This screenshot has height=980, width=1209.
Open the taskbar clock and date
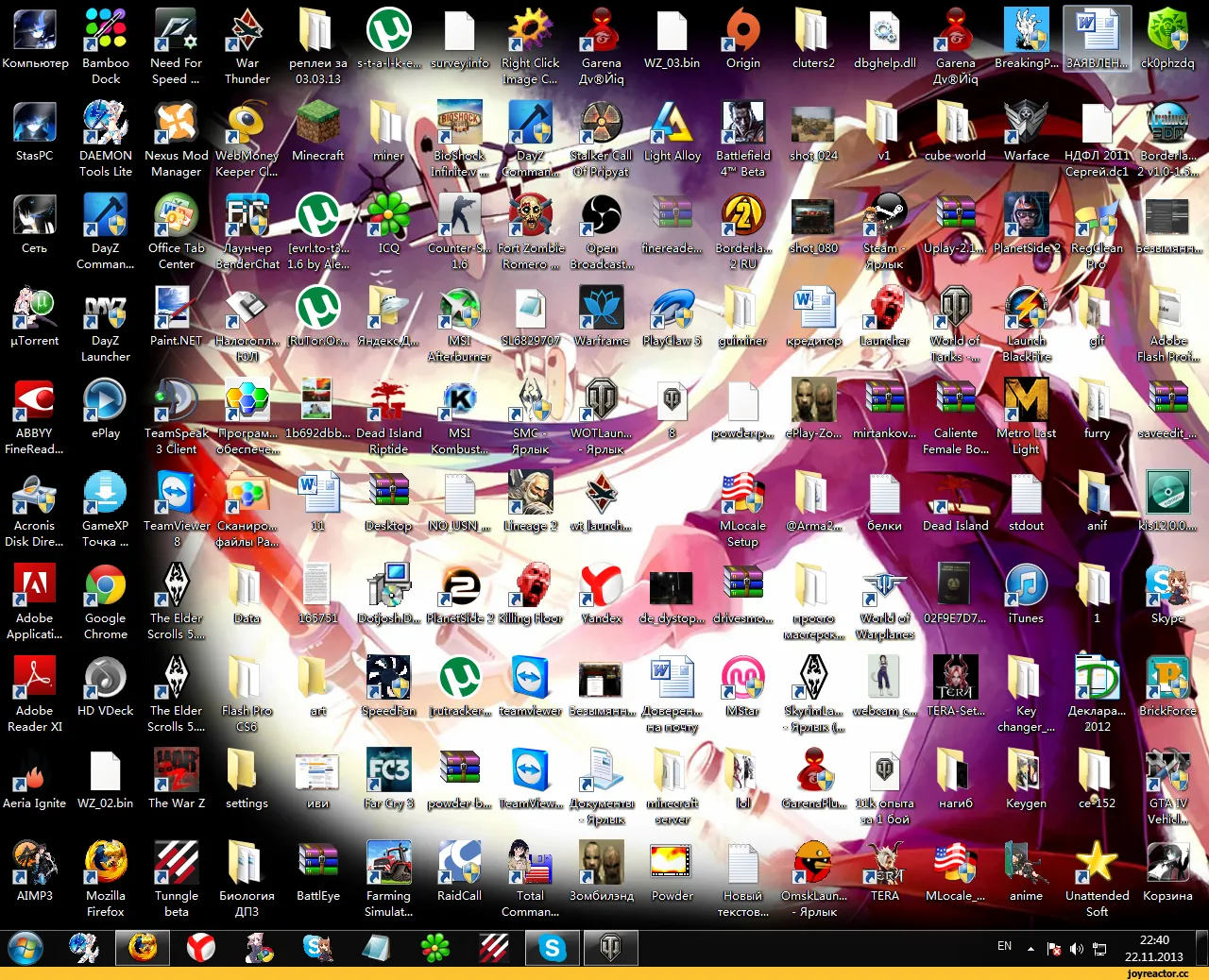click(1154, 948)
